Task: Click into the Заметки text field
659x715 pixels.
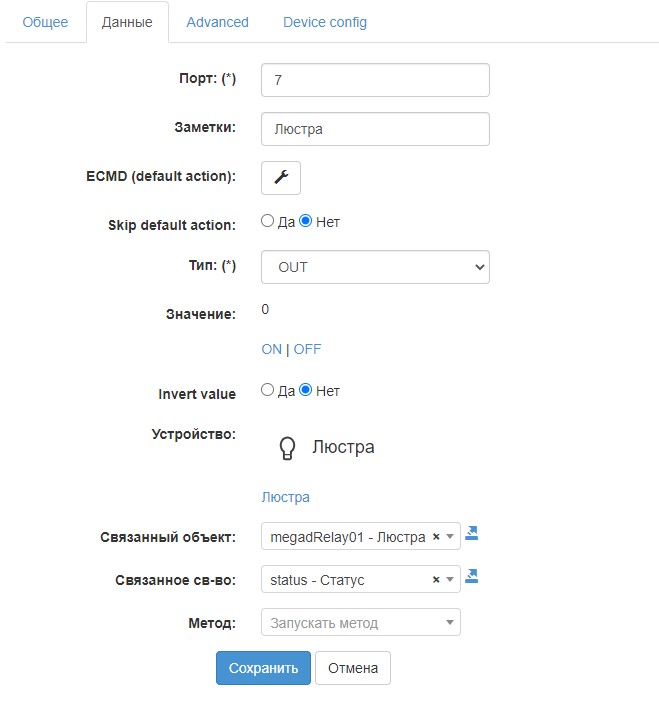Action: pyautogui.click(x=375, y=129)
